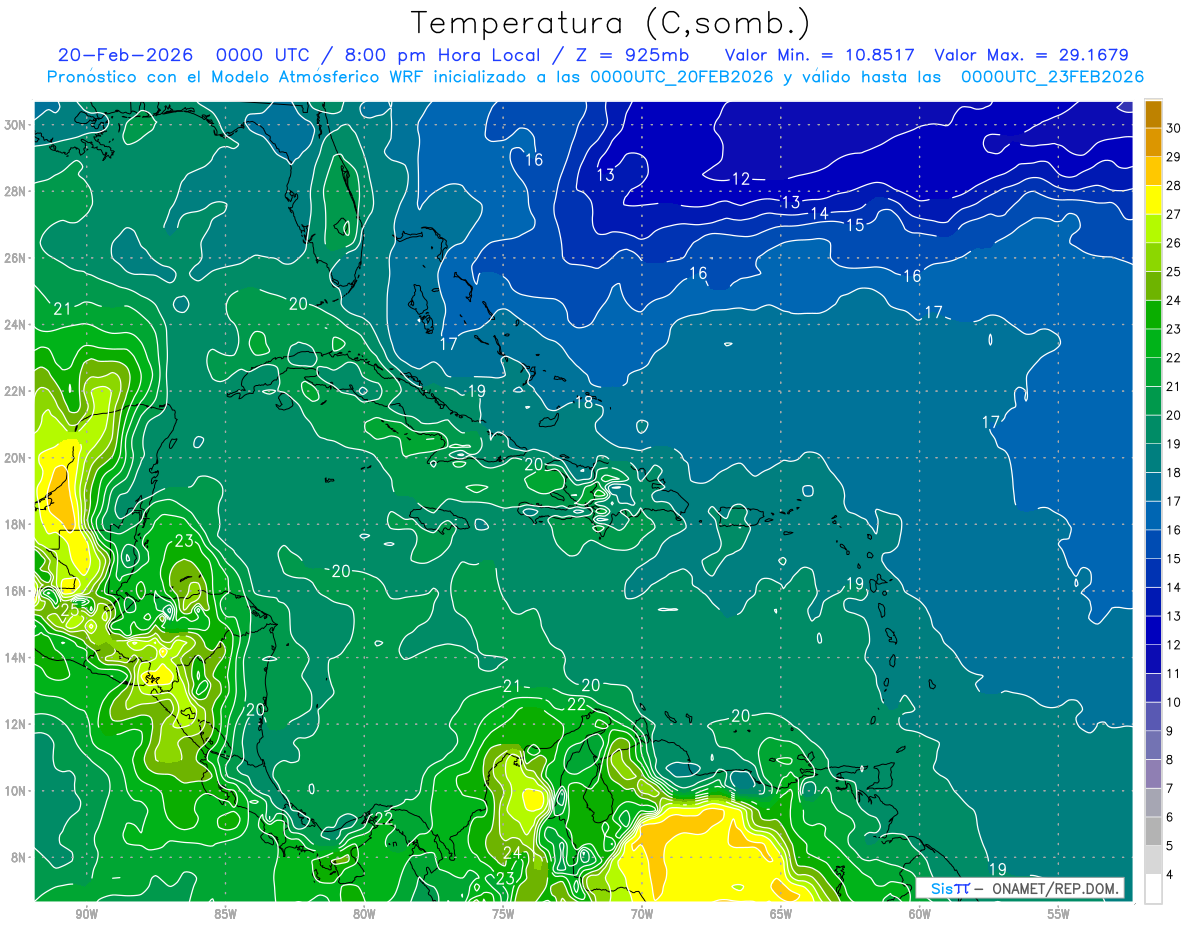
Task: Click the 25 contour label on the map
Action: tap(70, 609)
